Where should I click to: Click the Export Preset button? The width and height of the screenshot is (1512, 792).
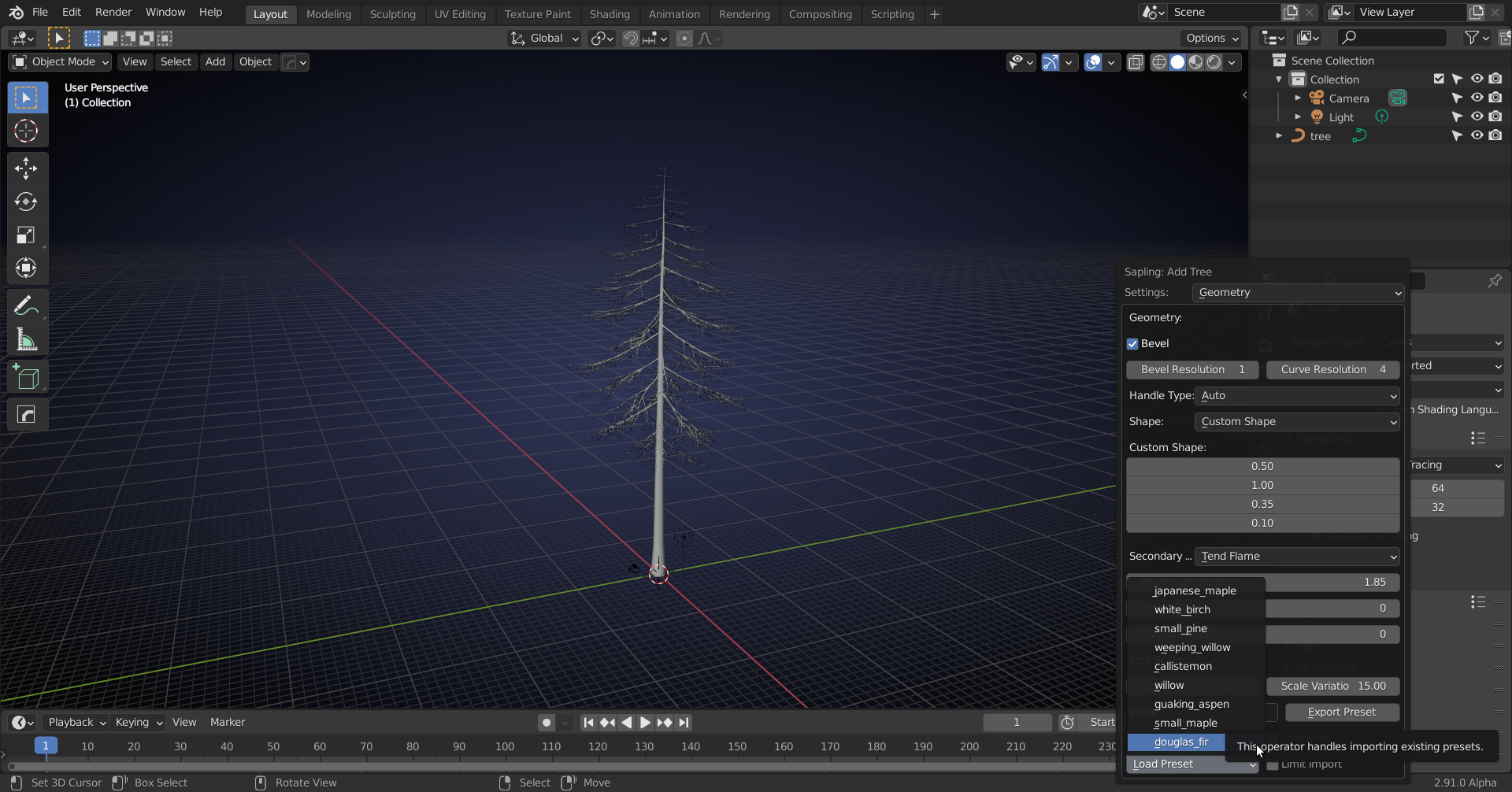point(1341,712)
